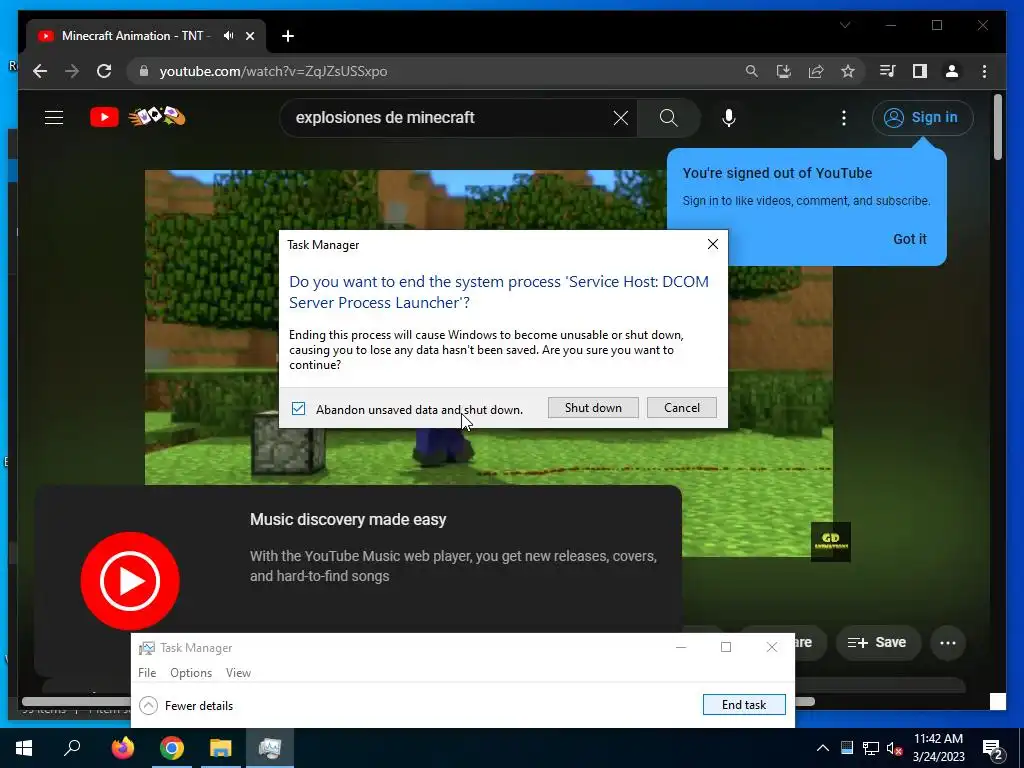The image size is (1024, 768).
Task: Click Shut down in Task Manager dialog
Action: (593, 408)
